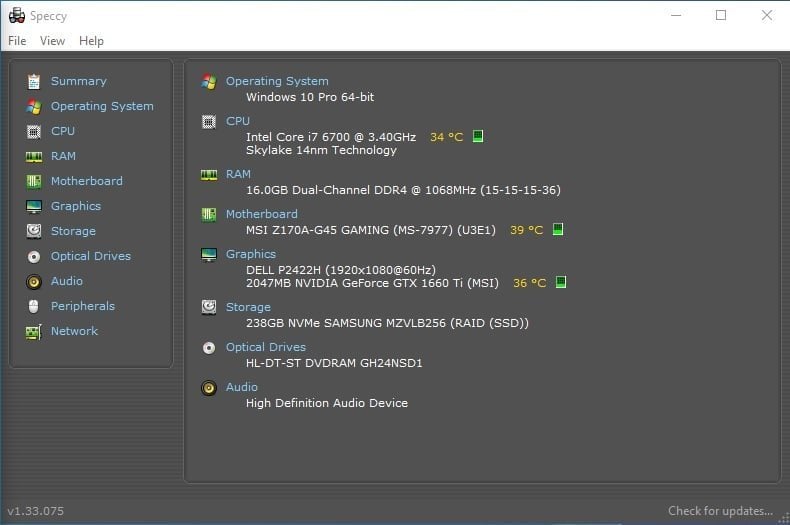Viewport: 790px width, 525px height.
Task: Click HL-DT-ST DVDRAM GH24NSD1 text
Action: [334, 363]
